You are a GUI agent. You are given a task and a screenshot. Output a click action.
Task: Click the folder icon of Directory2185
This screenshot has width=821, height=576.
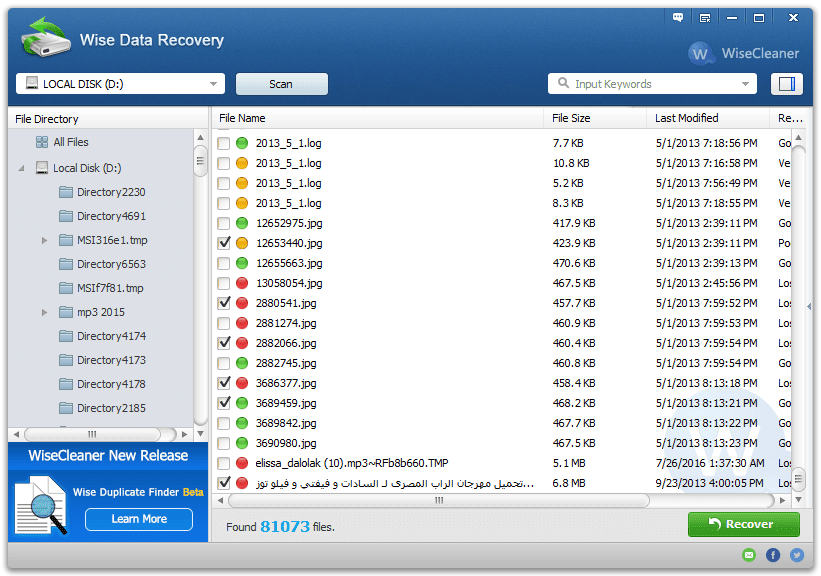66,408
